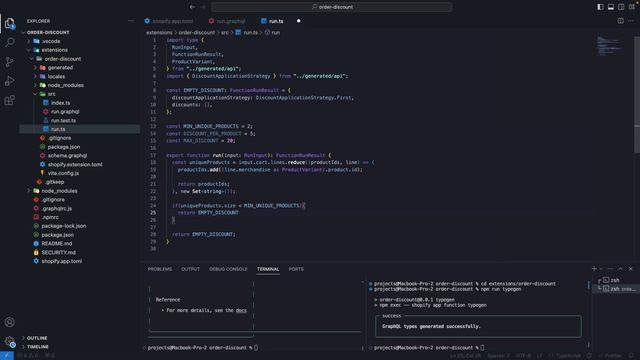
Task: Split the editor to the right
Action: (x=620, y=21)
